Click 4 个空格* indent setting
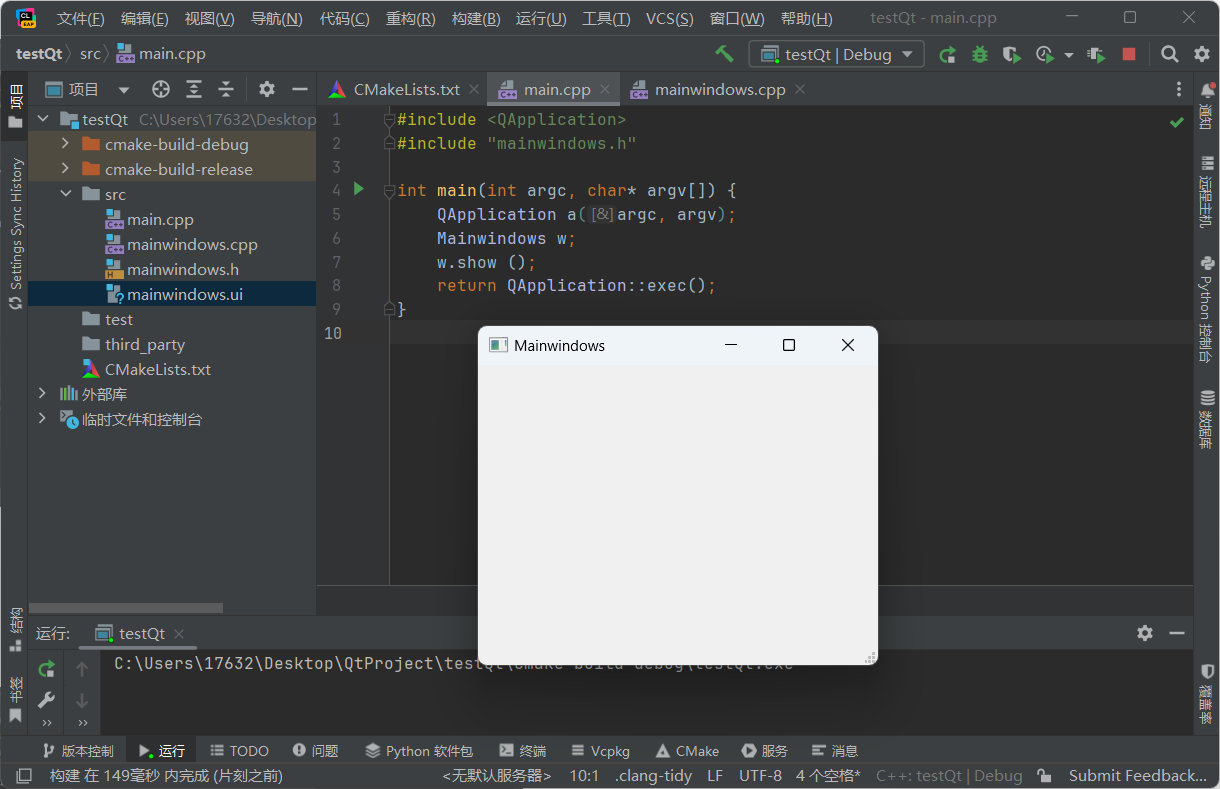 (x=828, y=776)
